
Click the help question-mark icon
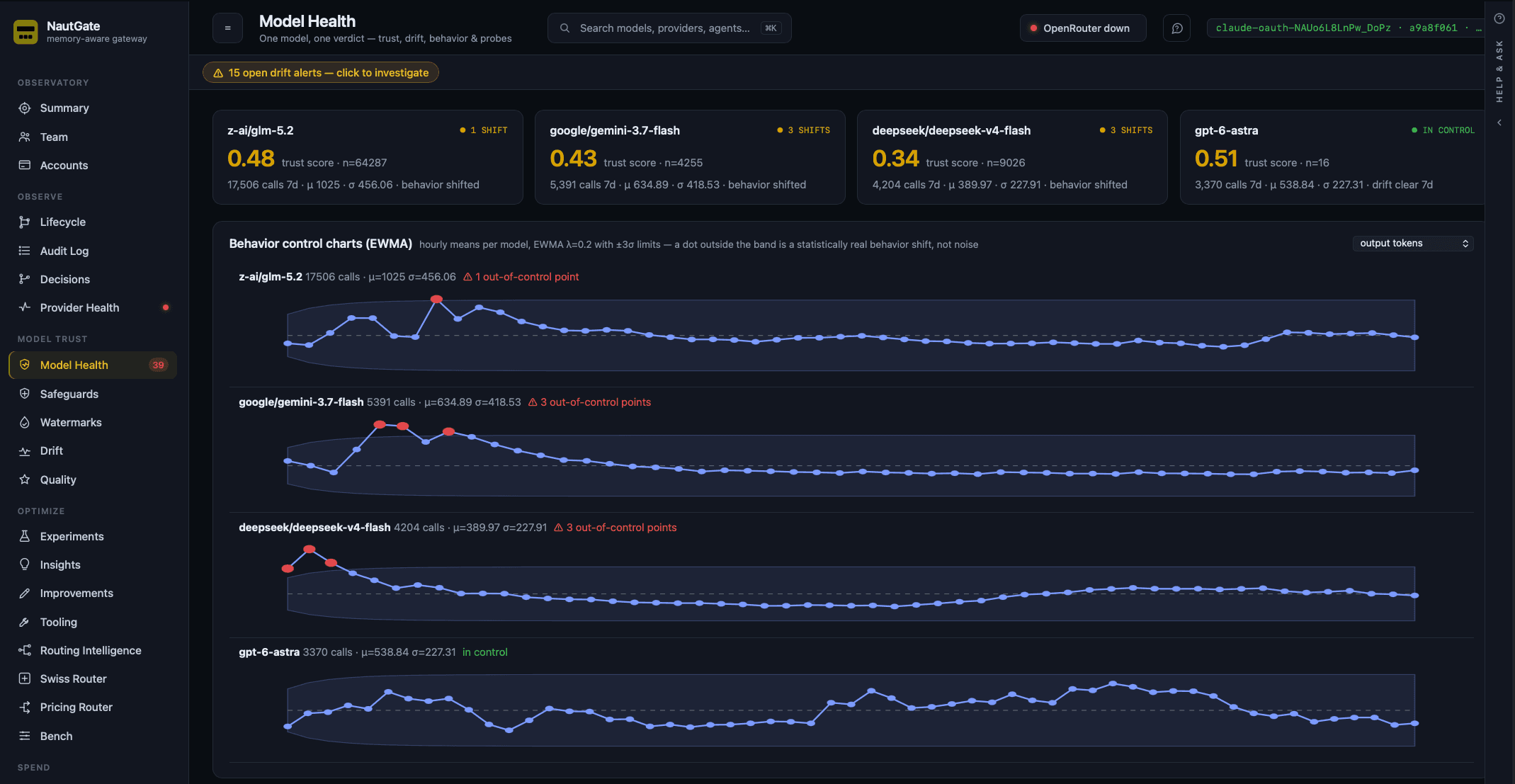tap(1499, 19)
